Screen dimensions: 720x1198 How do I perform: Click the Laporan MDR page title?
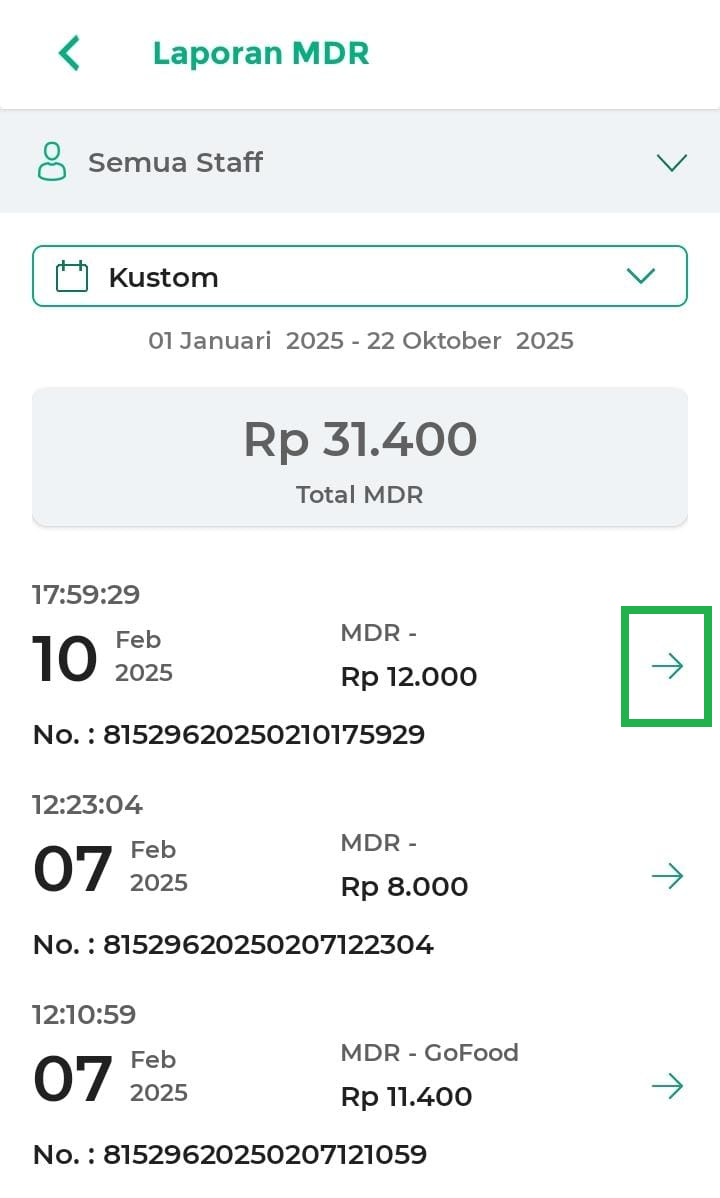pos(261,53)
